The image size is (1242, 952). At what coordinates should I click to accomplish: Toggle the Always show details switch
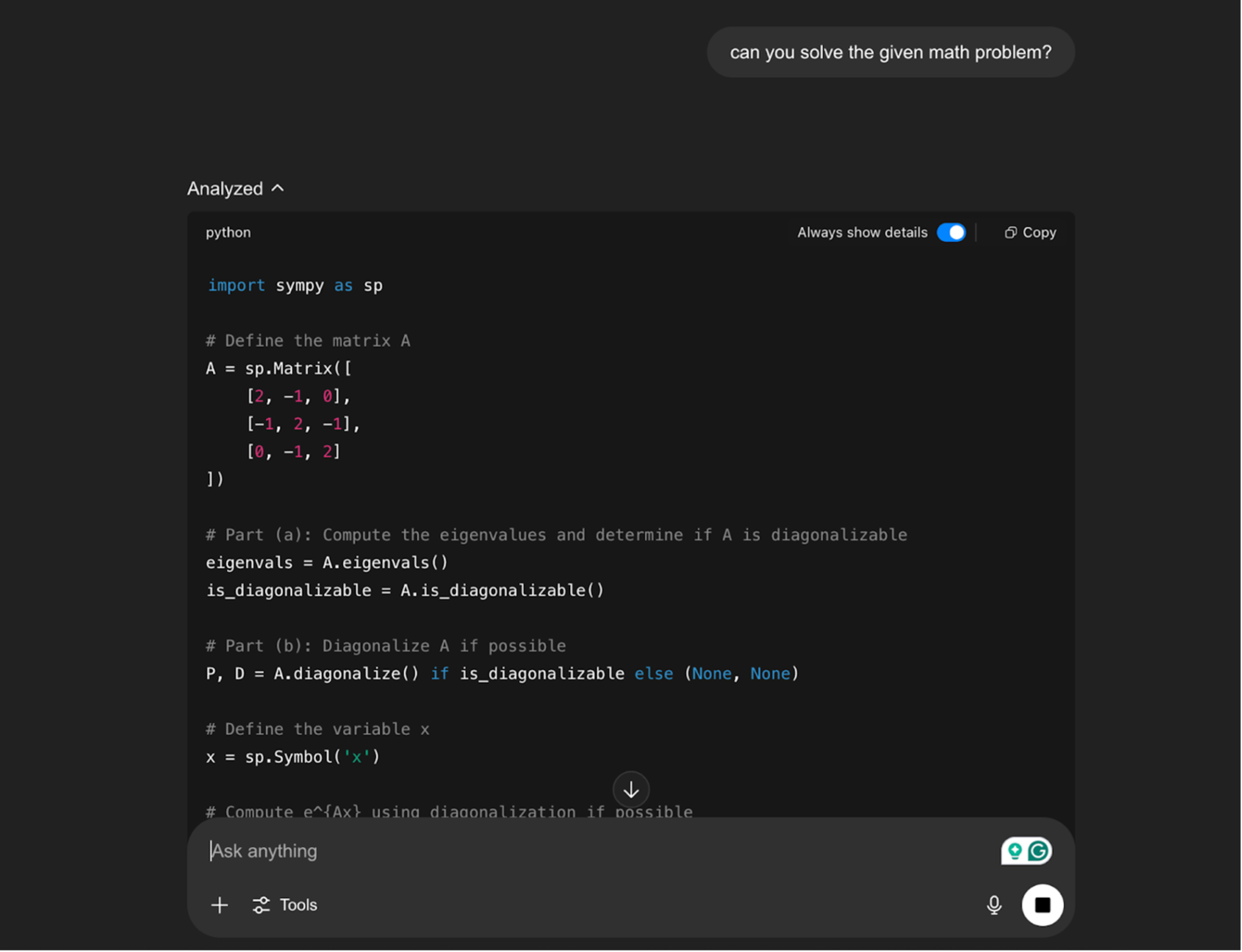click(x=951, y=233)
